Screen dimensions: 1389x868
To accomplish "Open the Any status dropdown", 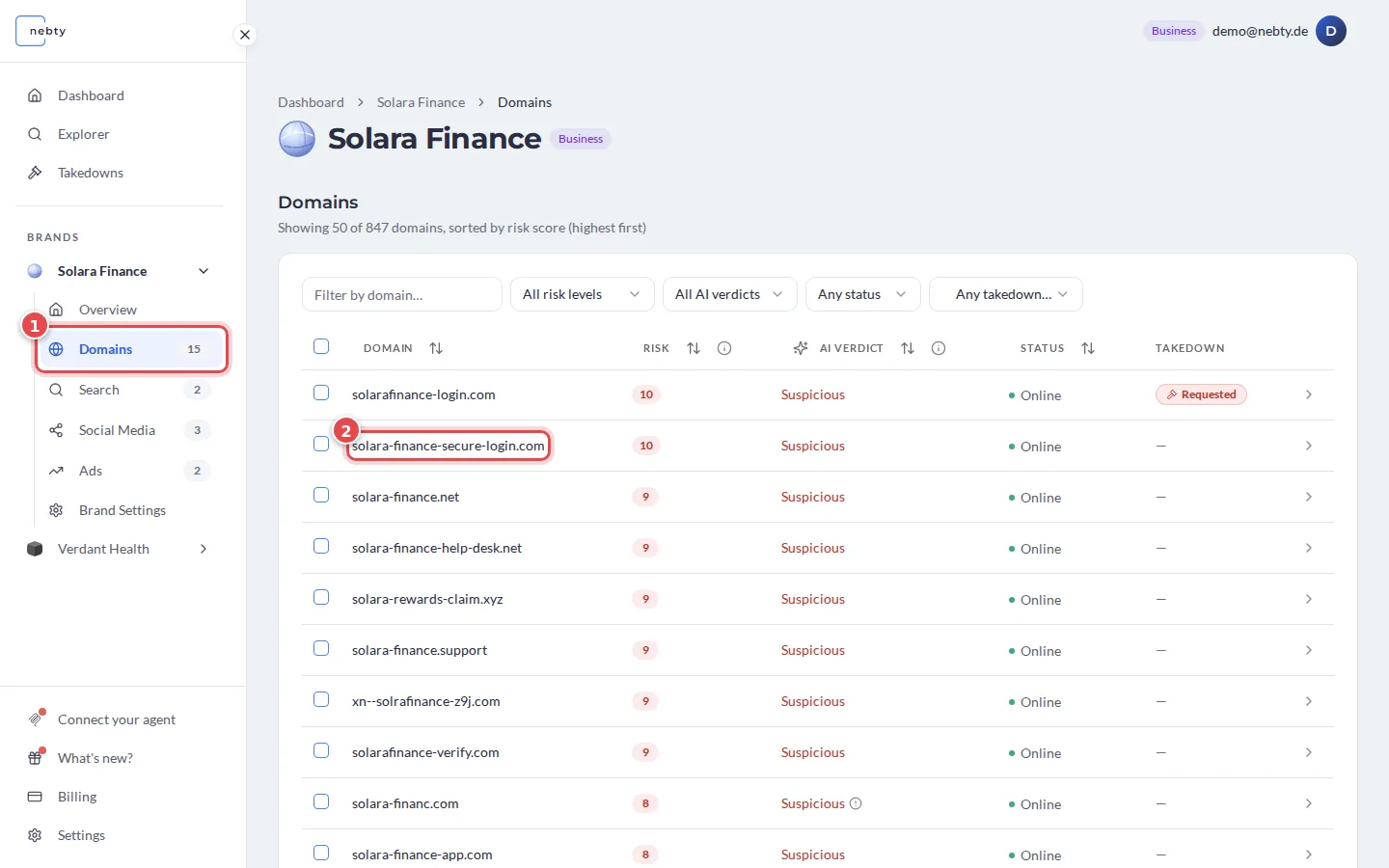I will [862, 294].
